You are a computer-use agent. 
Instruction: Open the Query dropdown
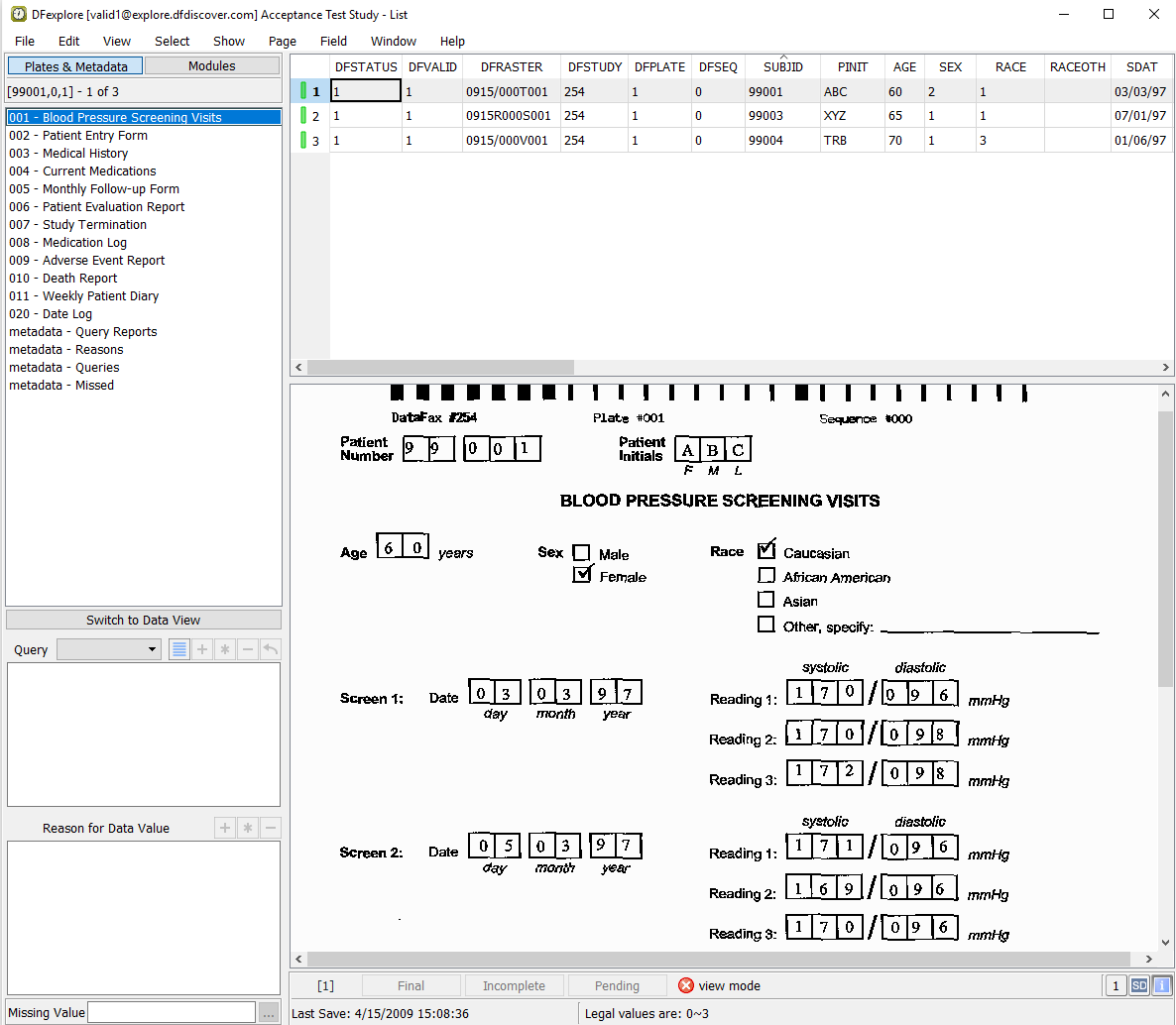(109, 649)
